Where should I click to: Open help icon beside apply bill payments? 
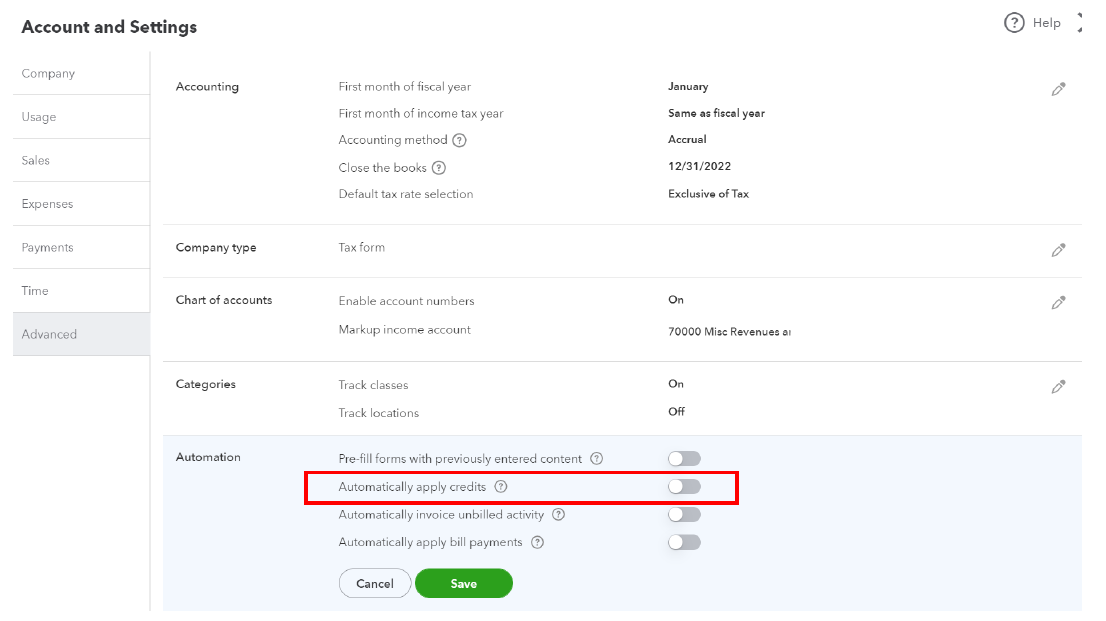pyautogui.click(x=537, y=542)
